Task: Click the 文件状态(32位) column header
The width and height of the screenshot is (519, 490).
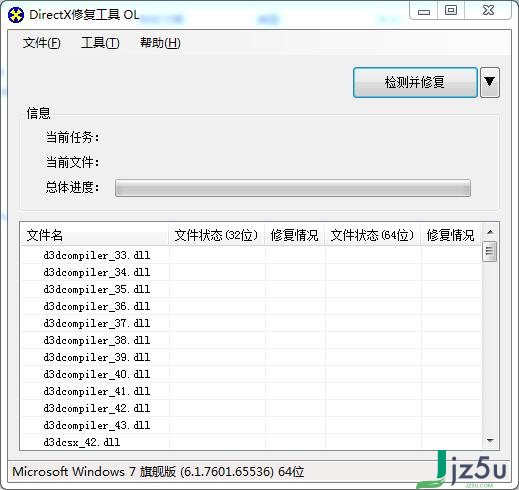Action: click(217, 235)
